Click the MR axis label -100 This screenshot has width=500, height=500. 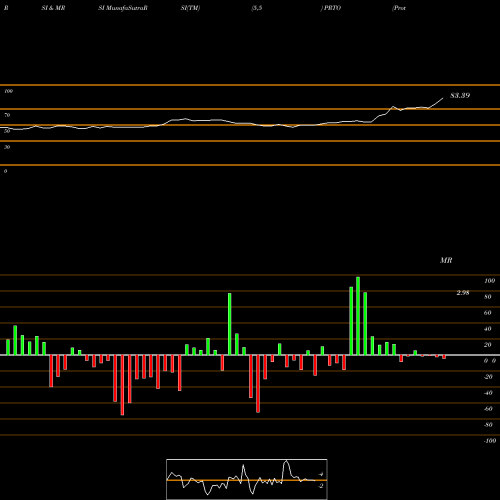coord(490,441)
